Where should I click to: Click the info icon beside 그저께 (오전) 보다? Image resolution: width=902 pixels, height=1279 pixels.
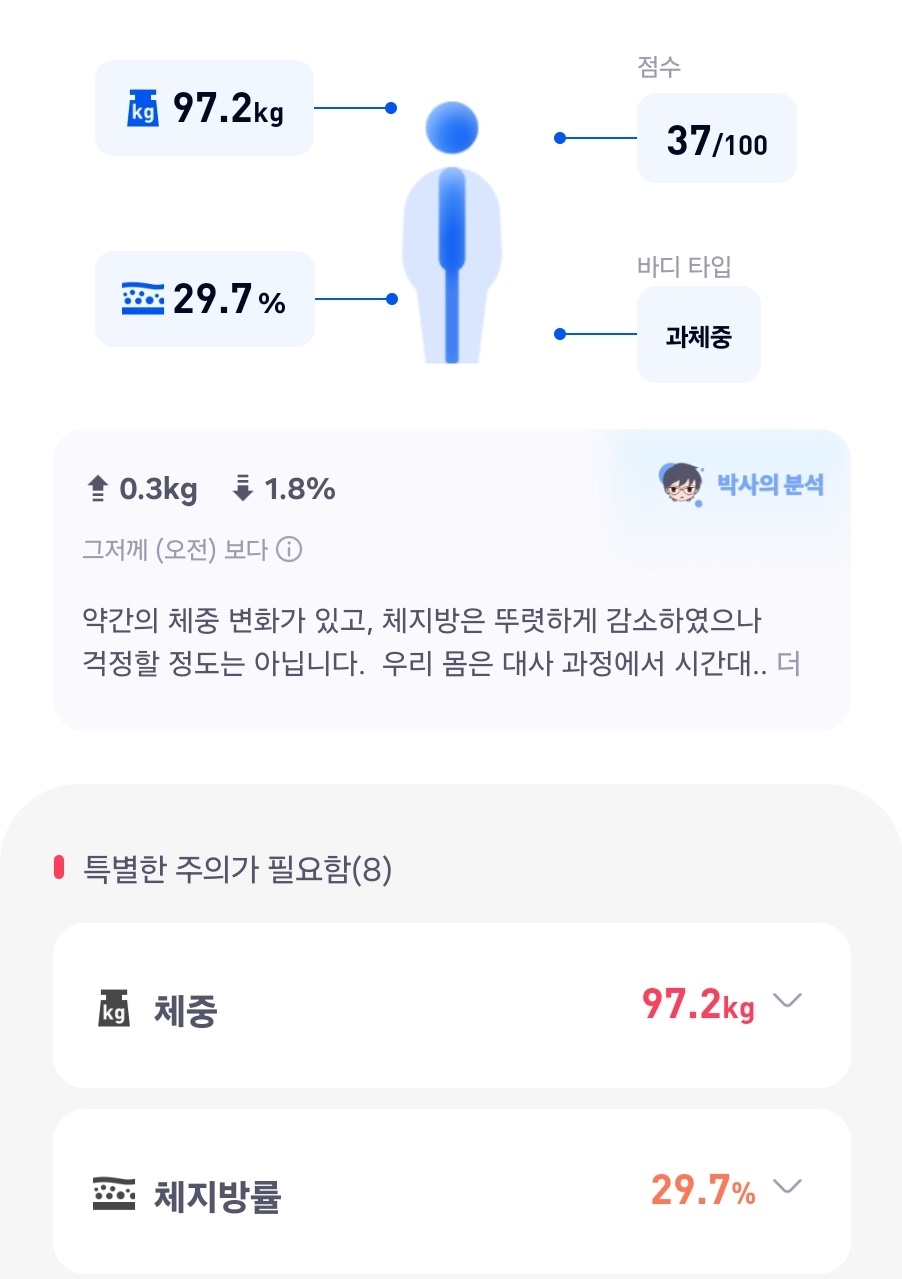pyautogui.click(x=289, y=550)
